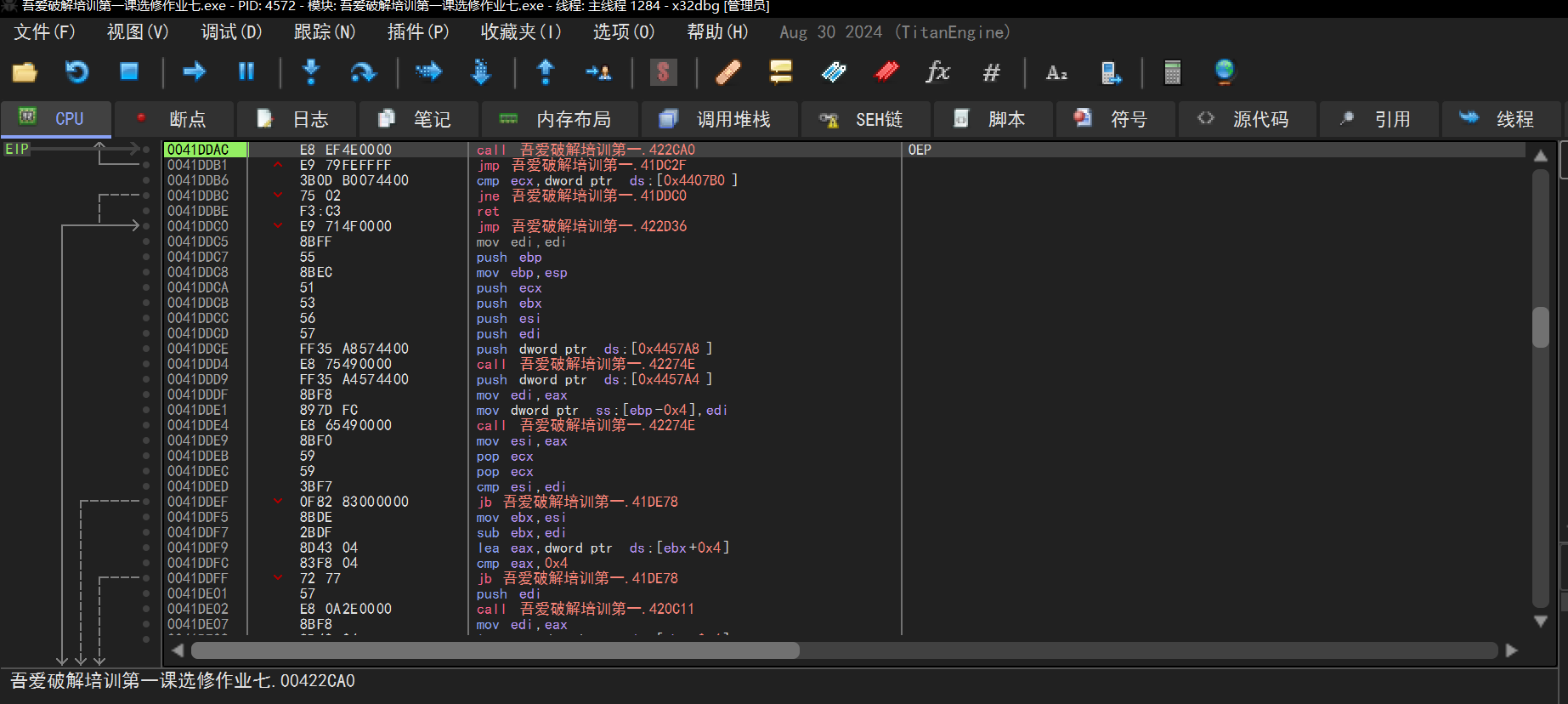Viewport: 1568px width, 704px height.
Task: Click the disassembly scroll down arrow
Action: pos(1541,622)
